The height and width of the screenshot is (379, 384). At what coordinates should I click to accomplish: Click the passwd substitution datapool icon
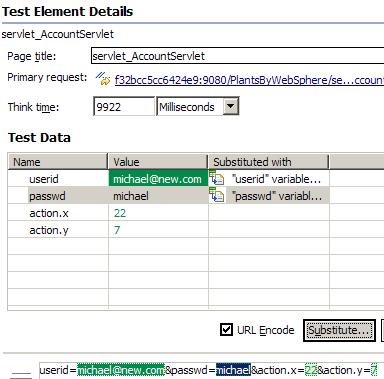coord(216,195)
